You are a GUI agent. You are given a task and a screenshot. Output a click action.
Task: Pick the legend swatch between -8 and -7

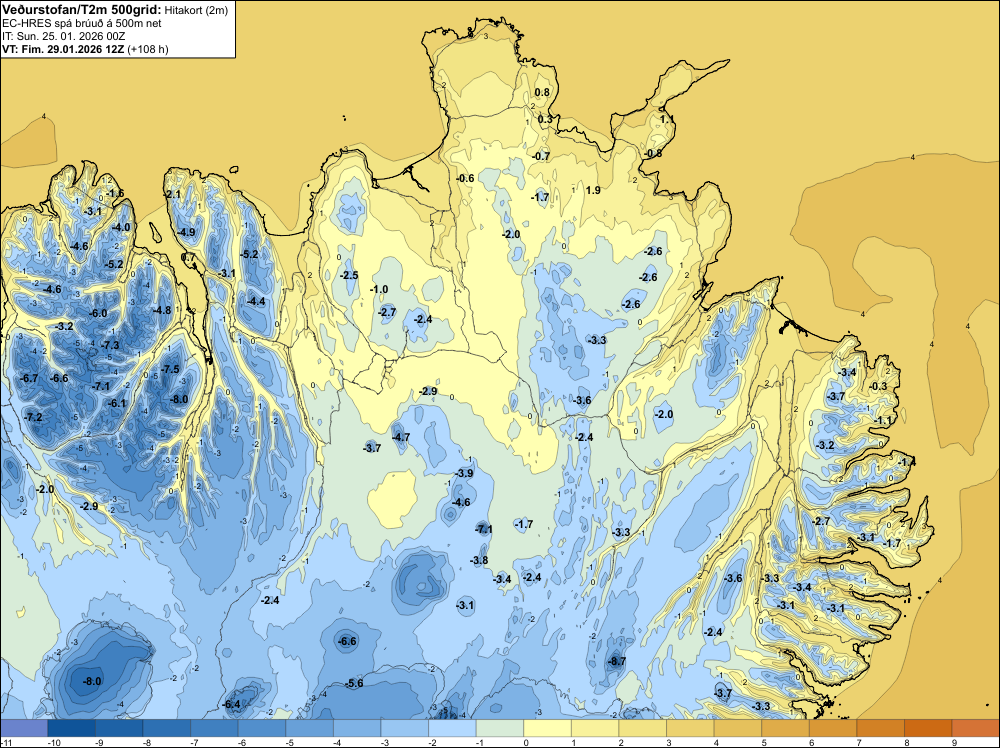(x=166, y=728)
